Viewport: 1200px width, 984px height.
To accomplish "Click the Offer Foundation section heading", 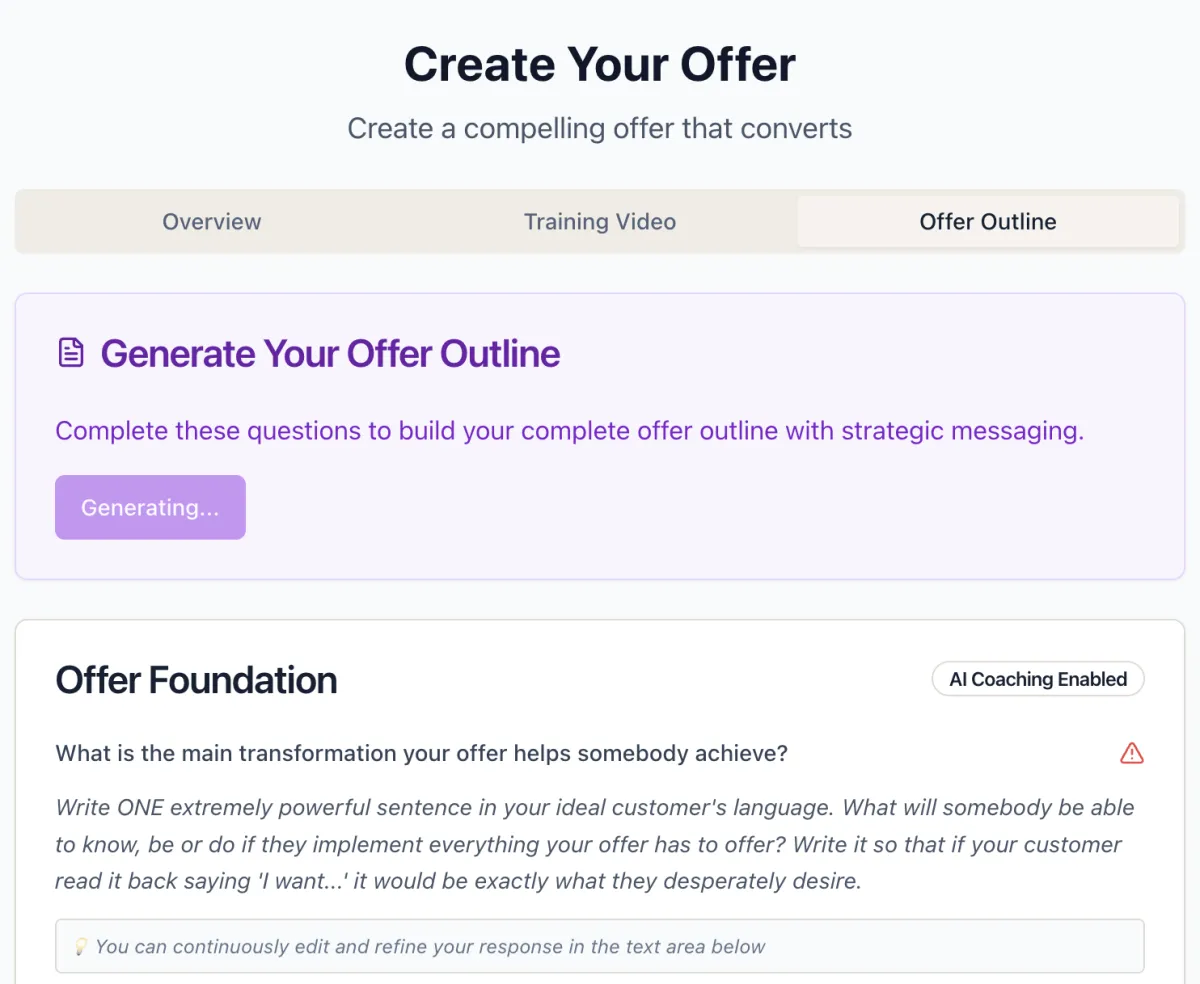I will 196,680.
